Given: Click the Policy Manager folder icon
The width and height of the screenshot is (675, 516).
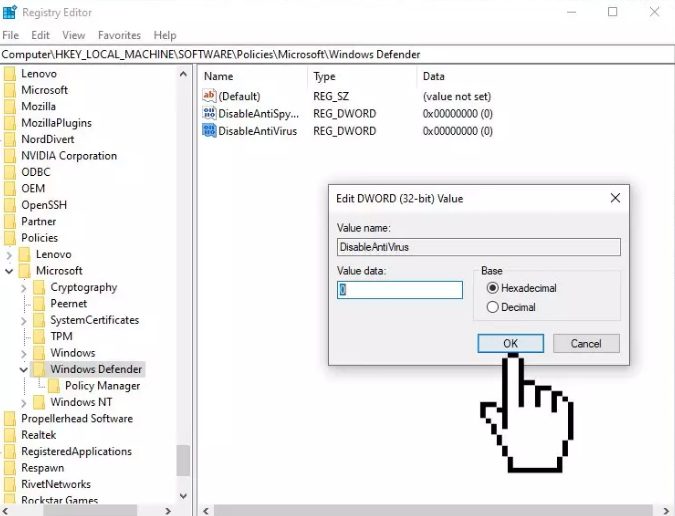Looking at the screenshot, I should [x=54, y=386].
